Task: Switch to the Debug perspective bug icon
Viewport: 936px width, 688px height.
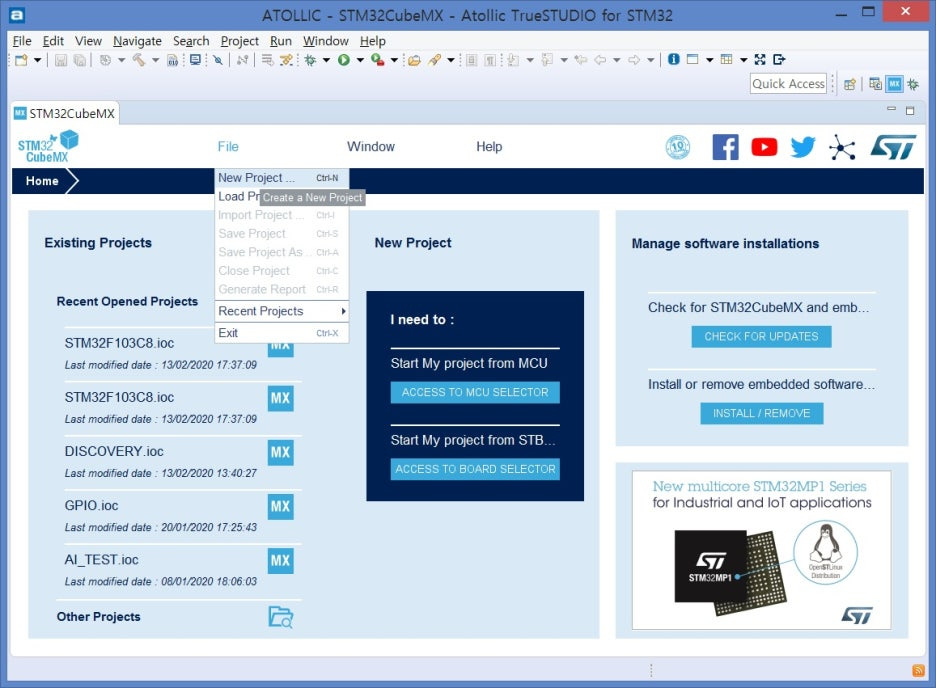Action: point(913,84)
